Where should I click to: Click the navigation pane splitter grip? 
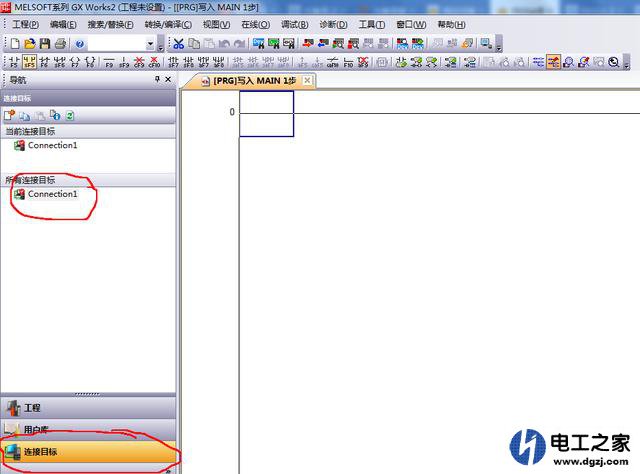point(87,394)
